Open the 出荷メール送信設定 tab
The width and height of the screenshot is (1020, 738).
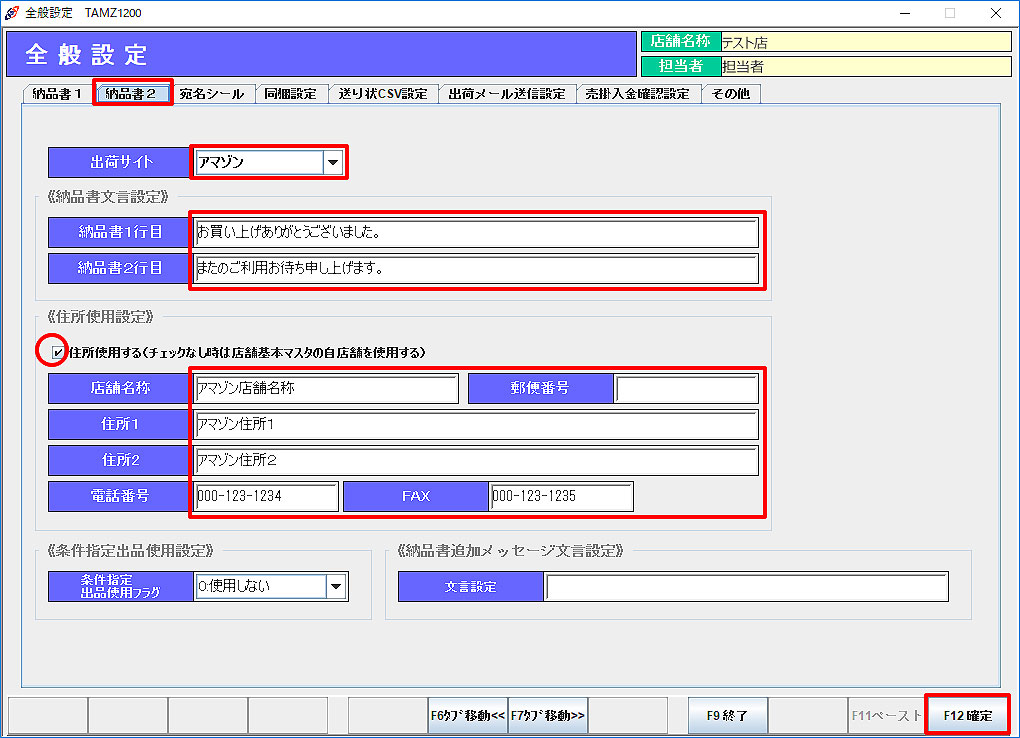point(507,94)
